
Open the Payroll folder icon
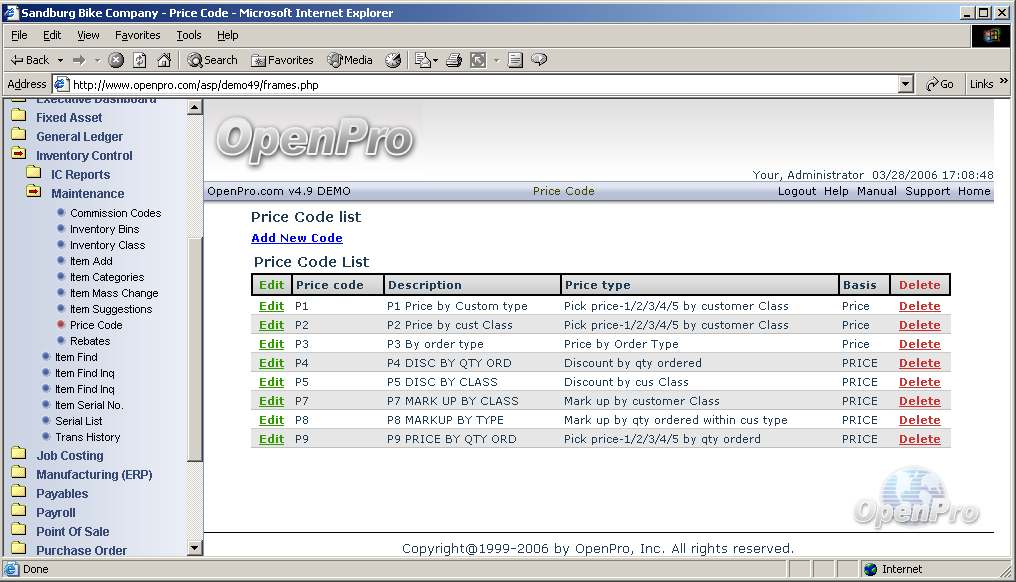(x=18, y=512)
